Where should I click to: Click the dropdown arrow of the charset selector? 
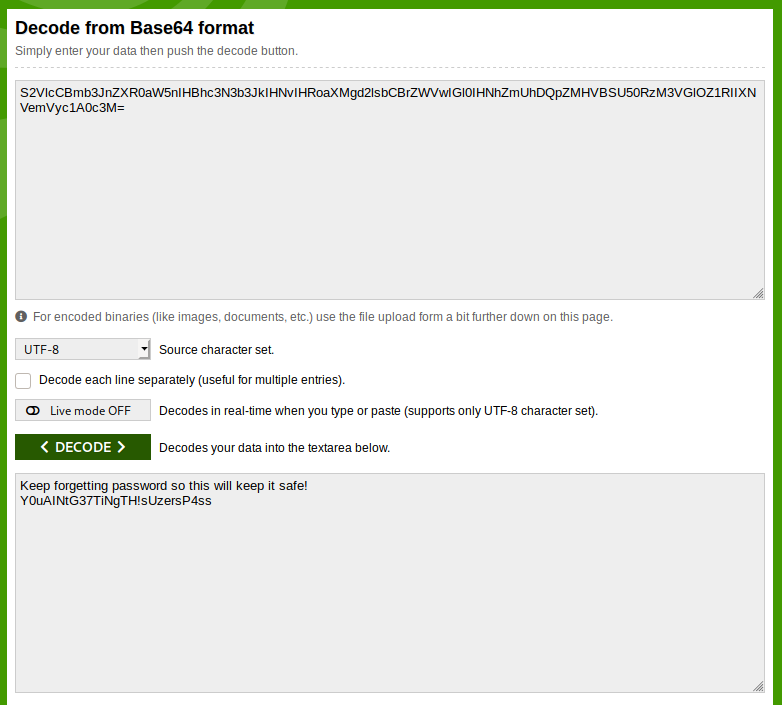click(x=144, y=349)
